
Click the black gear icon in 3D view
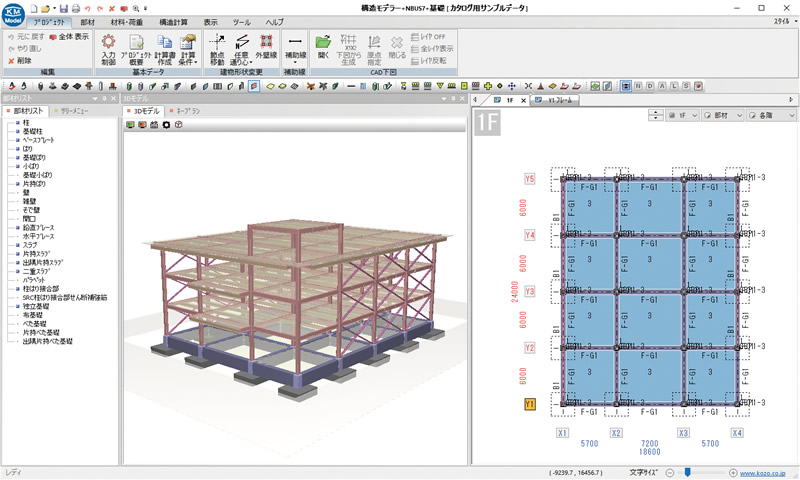click(166, 124)
